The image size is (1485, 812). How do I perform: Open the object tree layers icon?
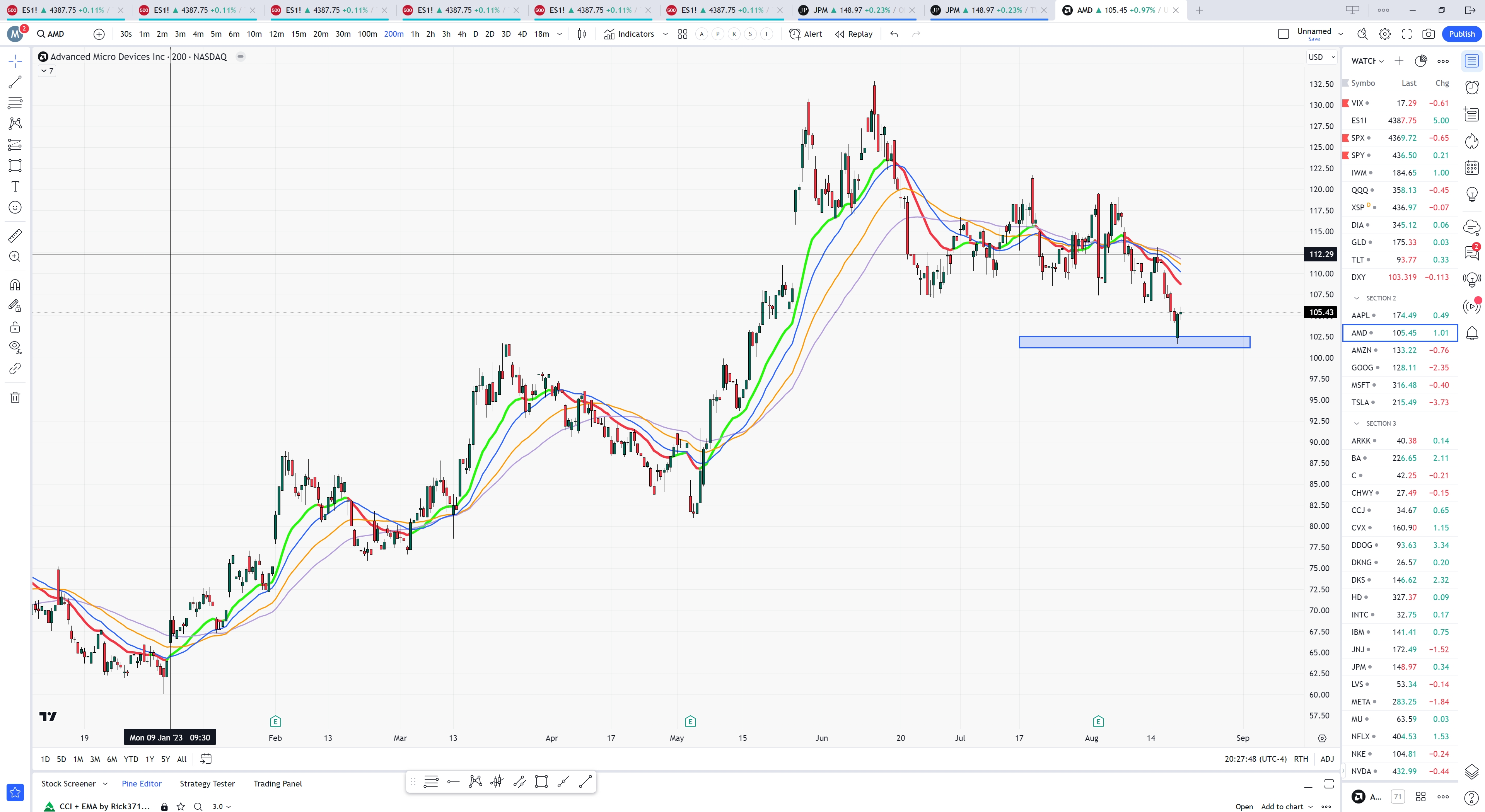click(1472, 771)
